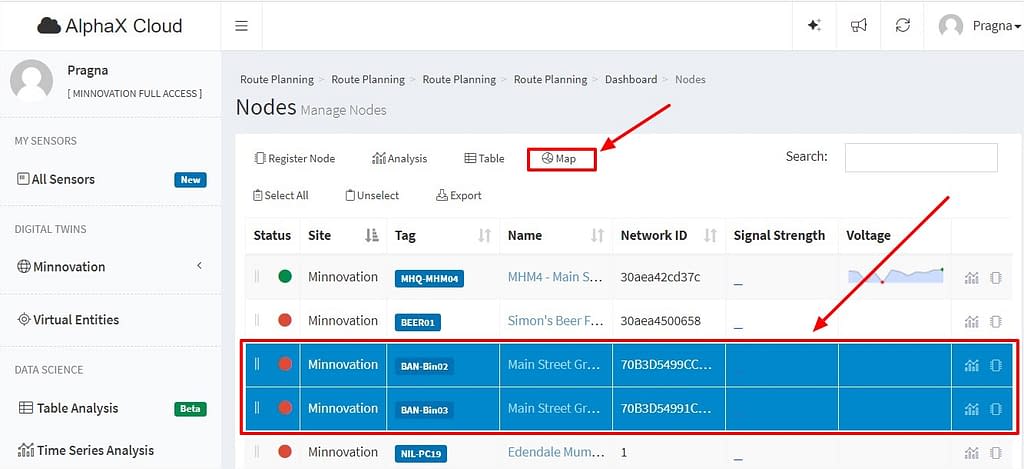
Task: Click the Beta badge beside Table Analysis
Action: click(190, 409)
